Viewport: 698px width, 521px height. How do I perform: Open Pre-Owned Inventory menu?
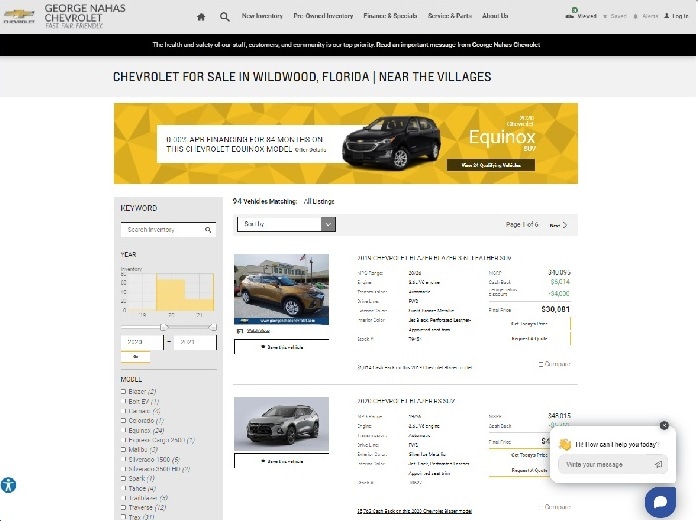pyautogui.click(x=323, y=16)
